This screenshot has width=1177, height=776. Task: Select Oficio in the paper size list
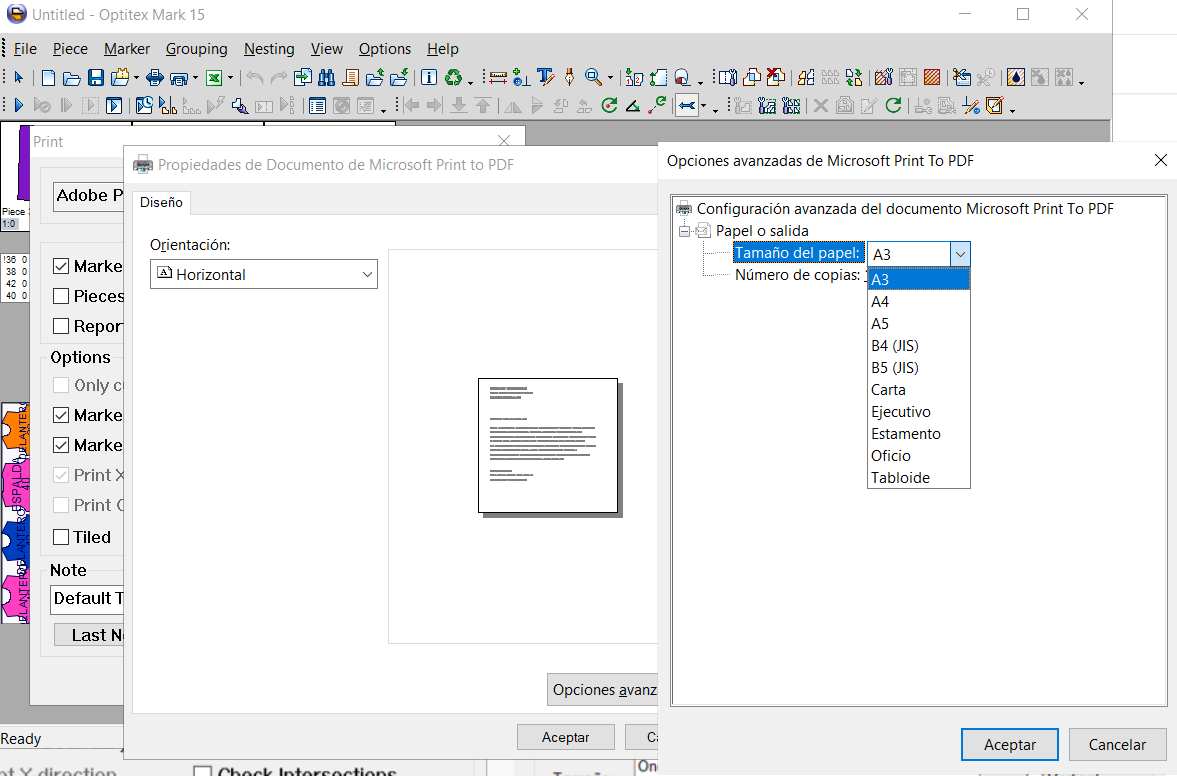coord(919,456)
